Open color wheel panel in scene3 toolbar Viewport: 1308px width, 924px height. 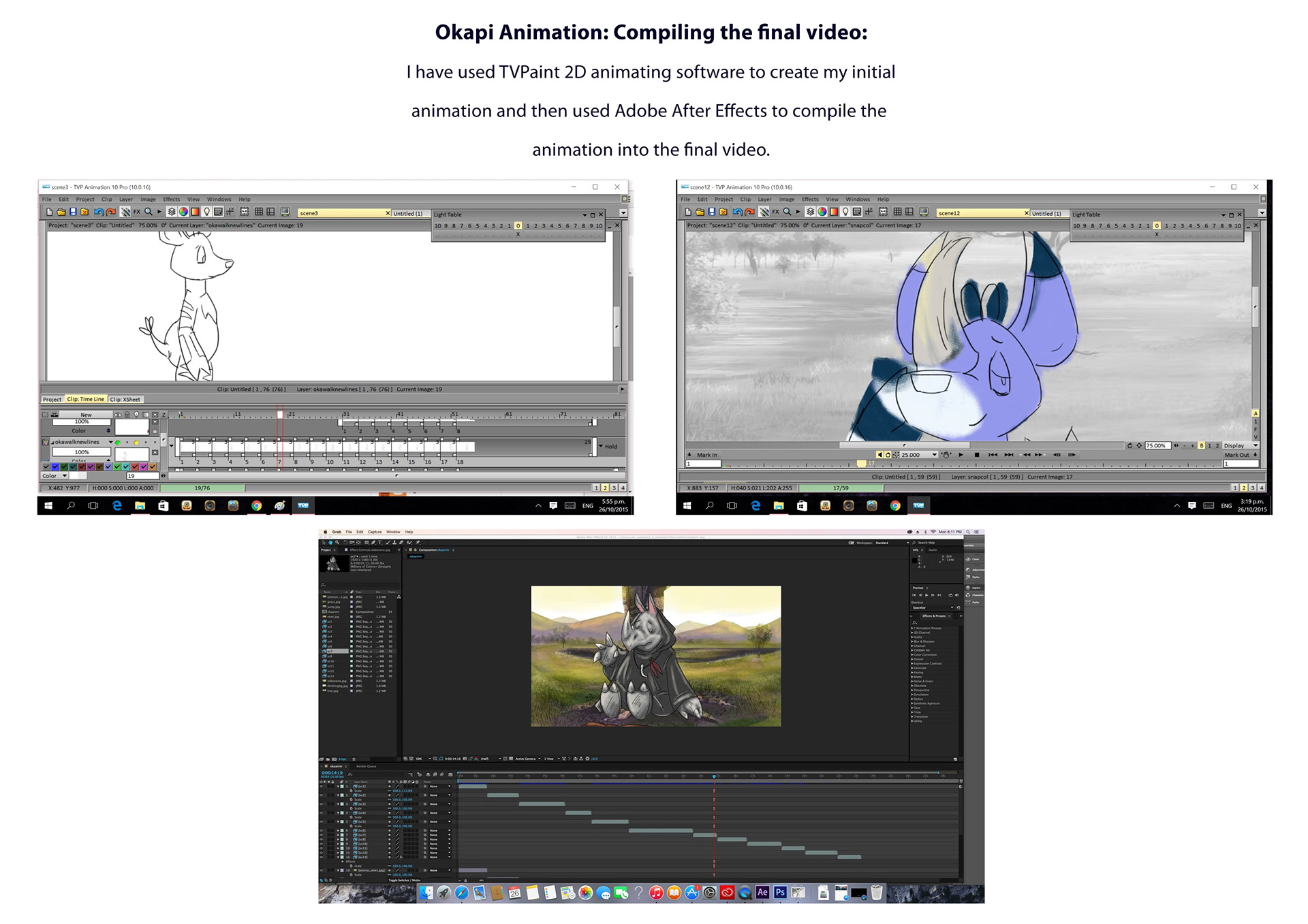point(183,212)
